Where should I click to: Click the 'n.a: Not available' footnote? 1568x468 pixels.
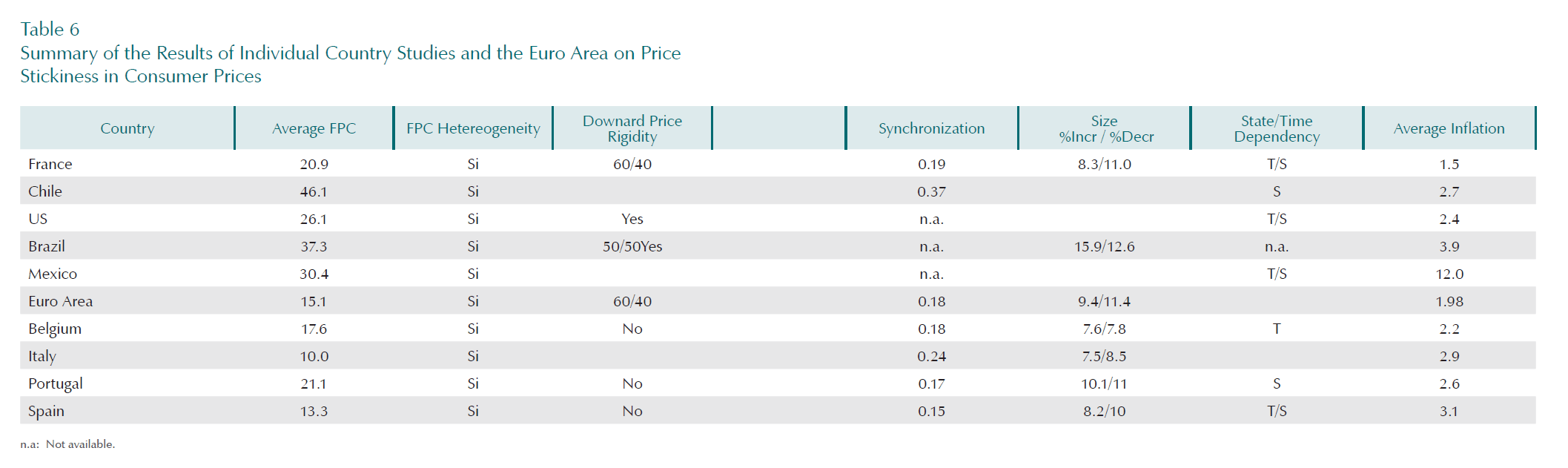(67, 444)
